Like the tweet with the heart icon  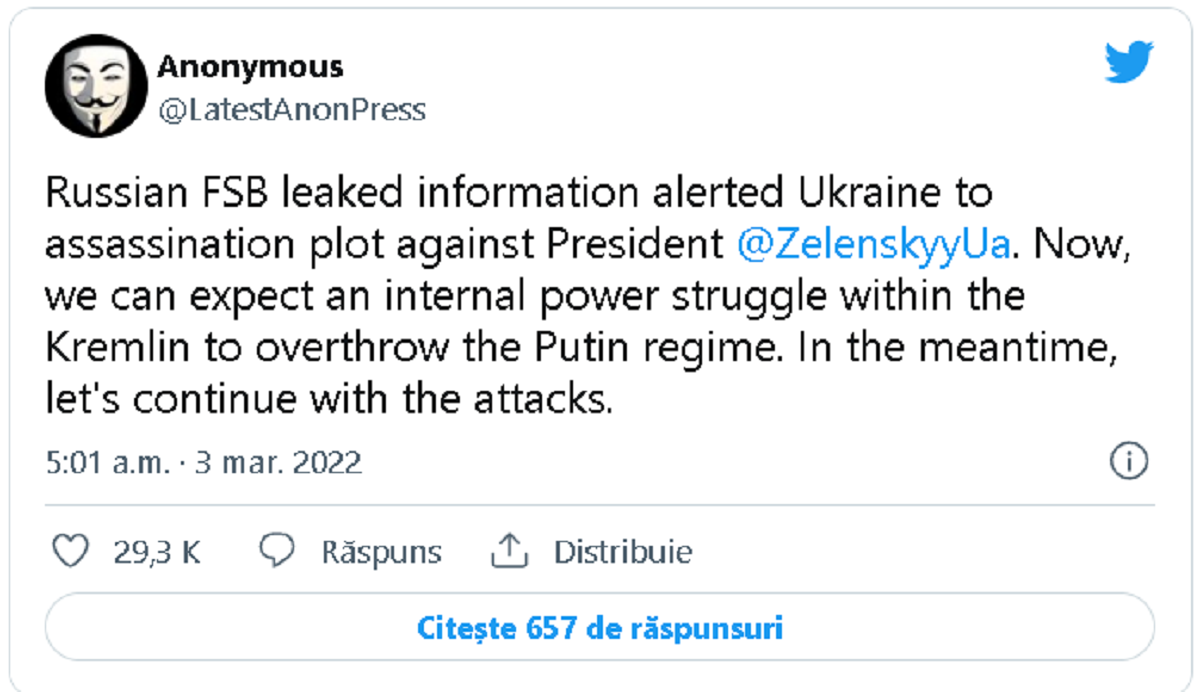click(x=70, y=551)
